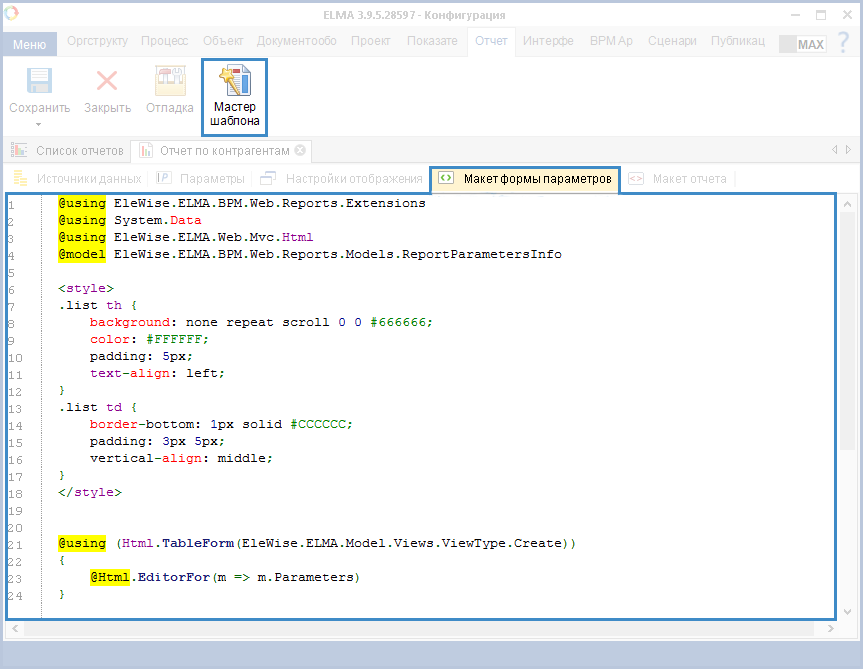
Task: Switch to the BPM Ap ribbon tab
Action: point(611,41)
